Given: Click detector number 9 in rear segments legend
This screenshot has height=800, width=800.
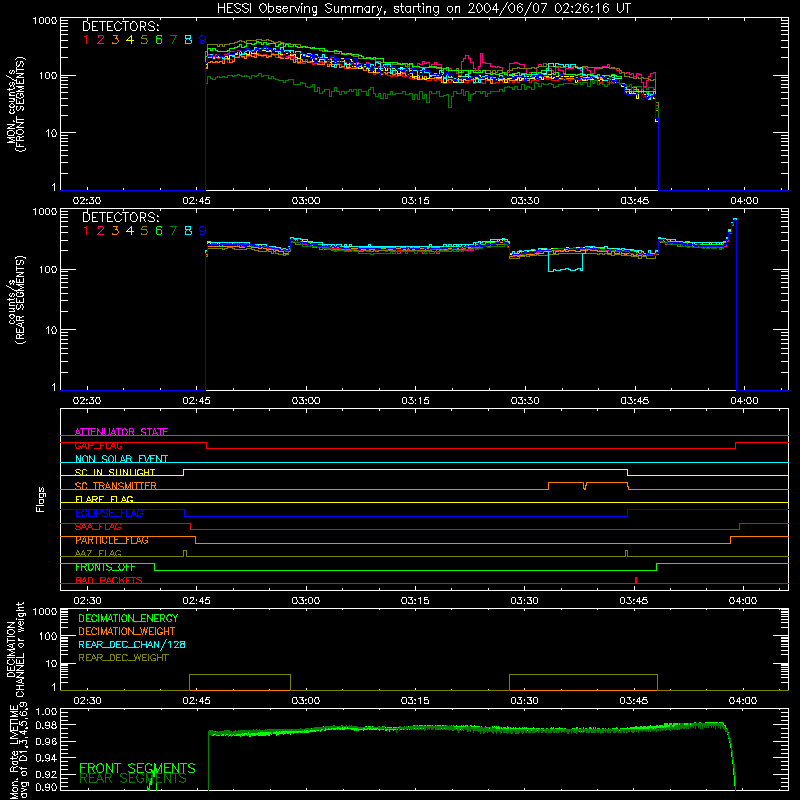Looking at the screenshot, I should click(203, 231).
